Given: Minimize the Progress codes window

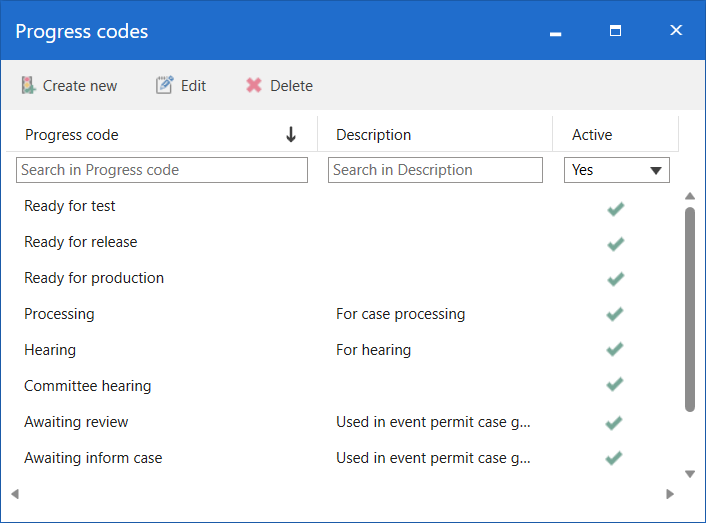Looking at the screenshot, I should pos(556,34).
